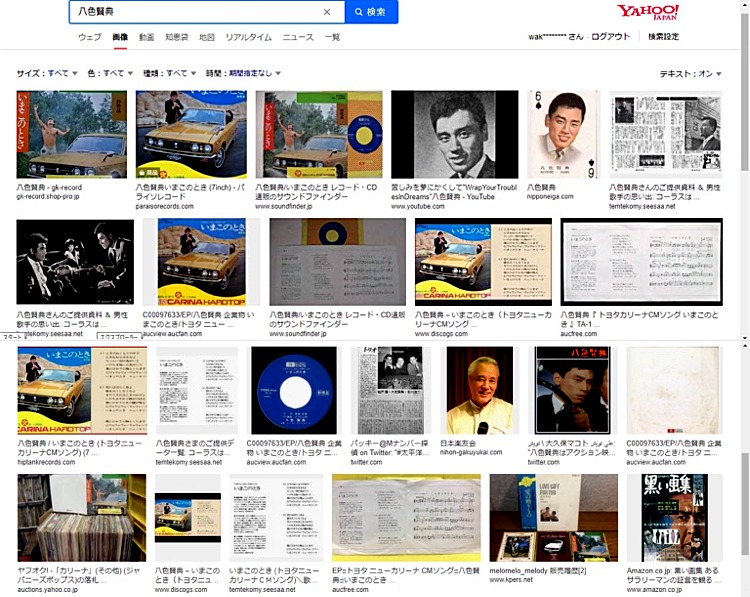The image size is (750, 597).
Task: Open the 知恵袋 tab
Action: 176,37
